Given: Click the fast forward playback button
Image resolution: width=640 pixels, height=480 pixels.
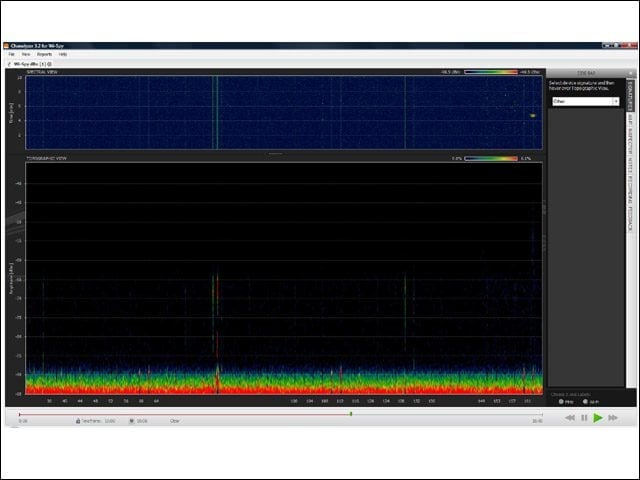Looking at the screenshot, I should (x=613, y=418).
